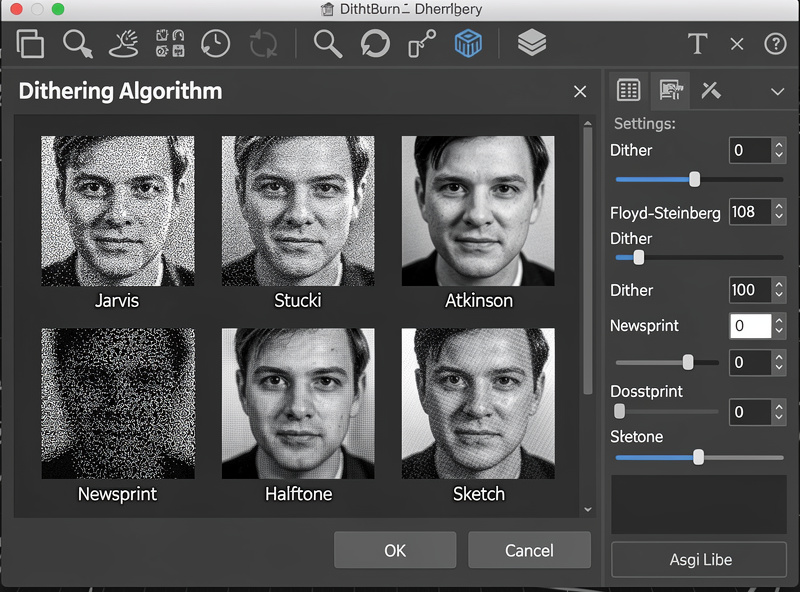
Task: Click the Newsprint field stepper arrows
Action: (x=779, y=326)
